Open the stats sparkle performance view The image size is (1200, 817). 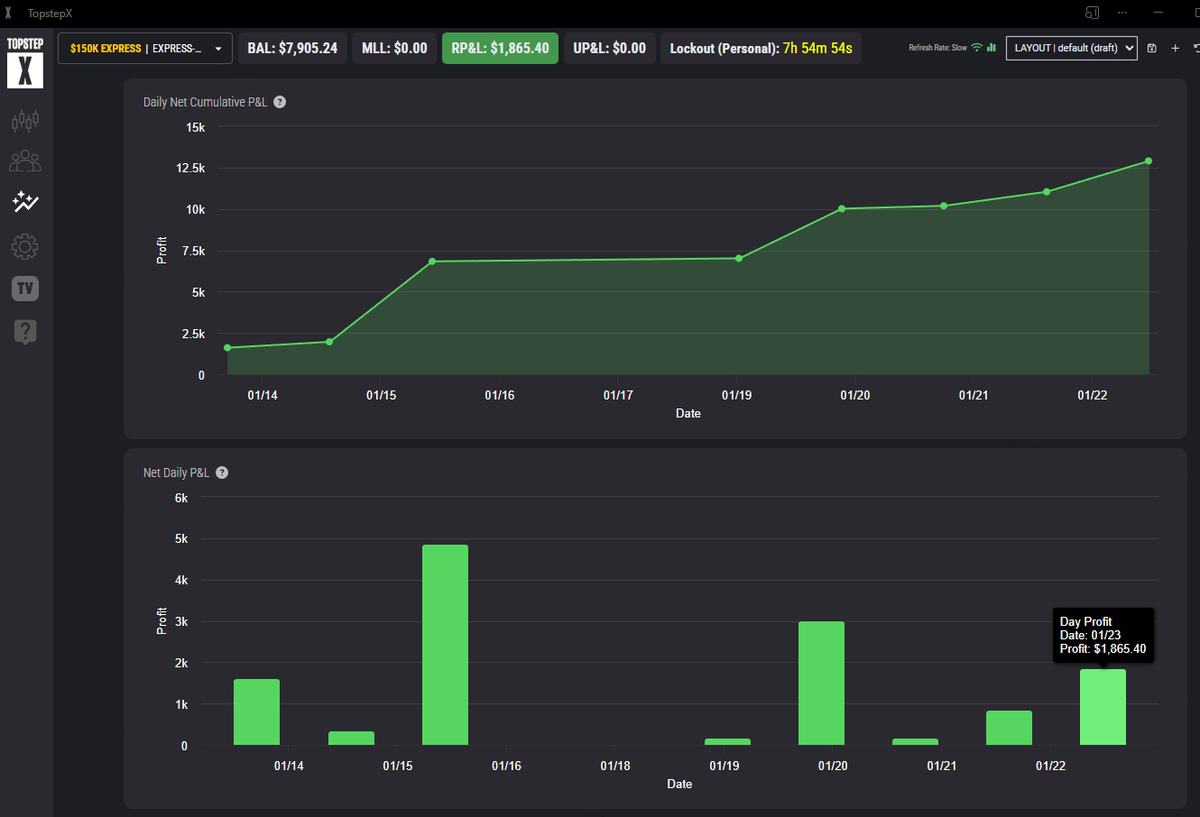click(x=25, y=203)
